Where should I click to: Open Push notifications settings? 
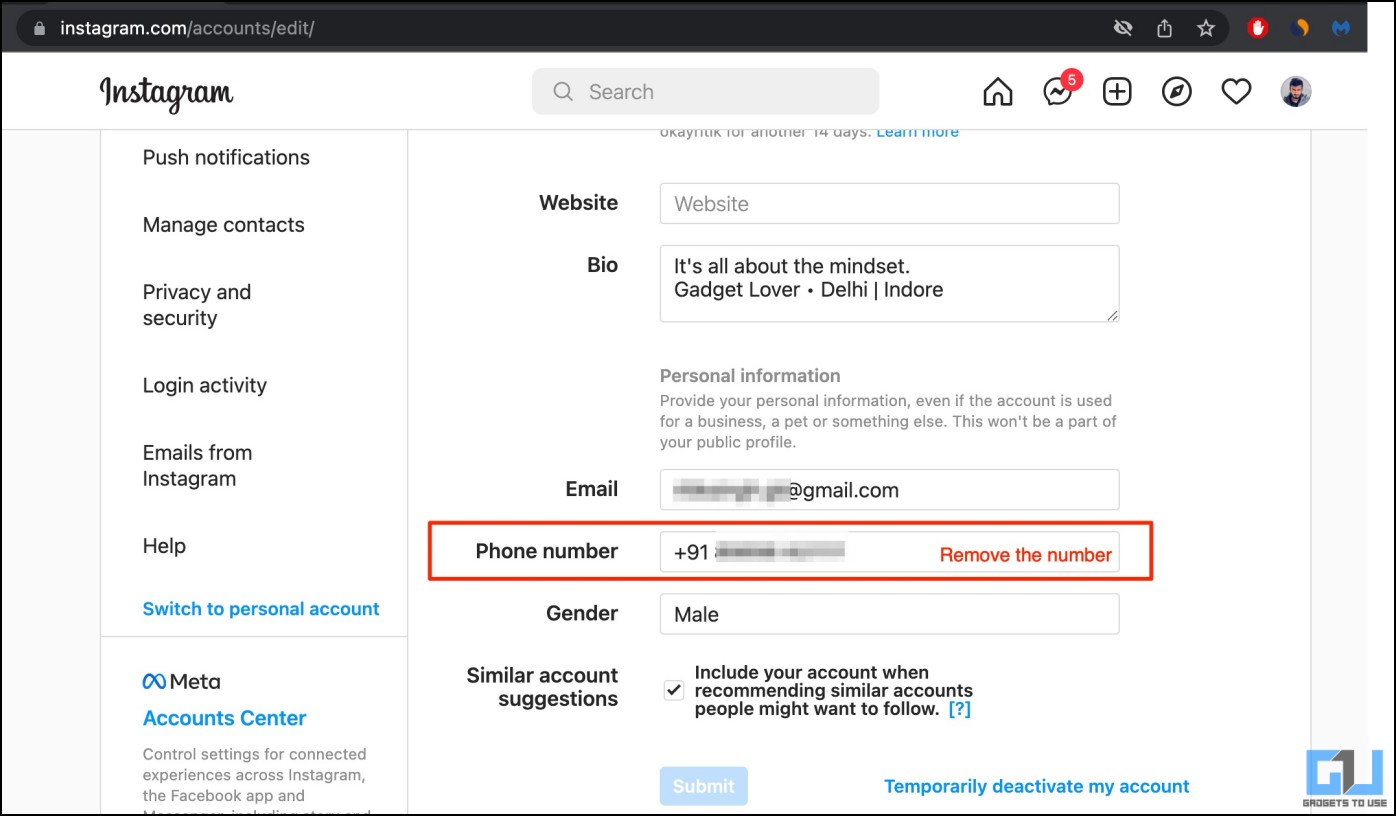click(226, 157)
